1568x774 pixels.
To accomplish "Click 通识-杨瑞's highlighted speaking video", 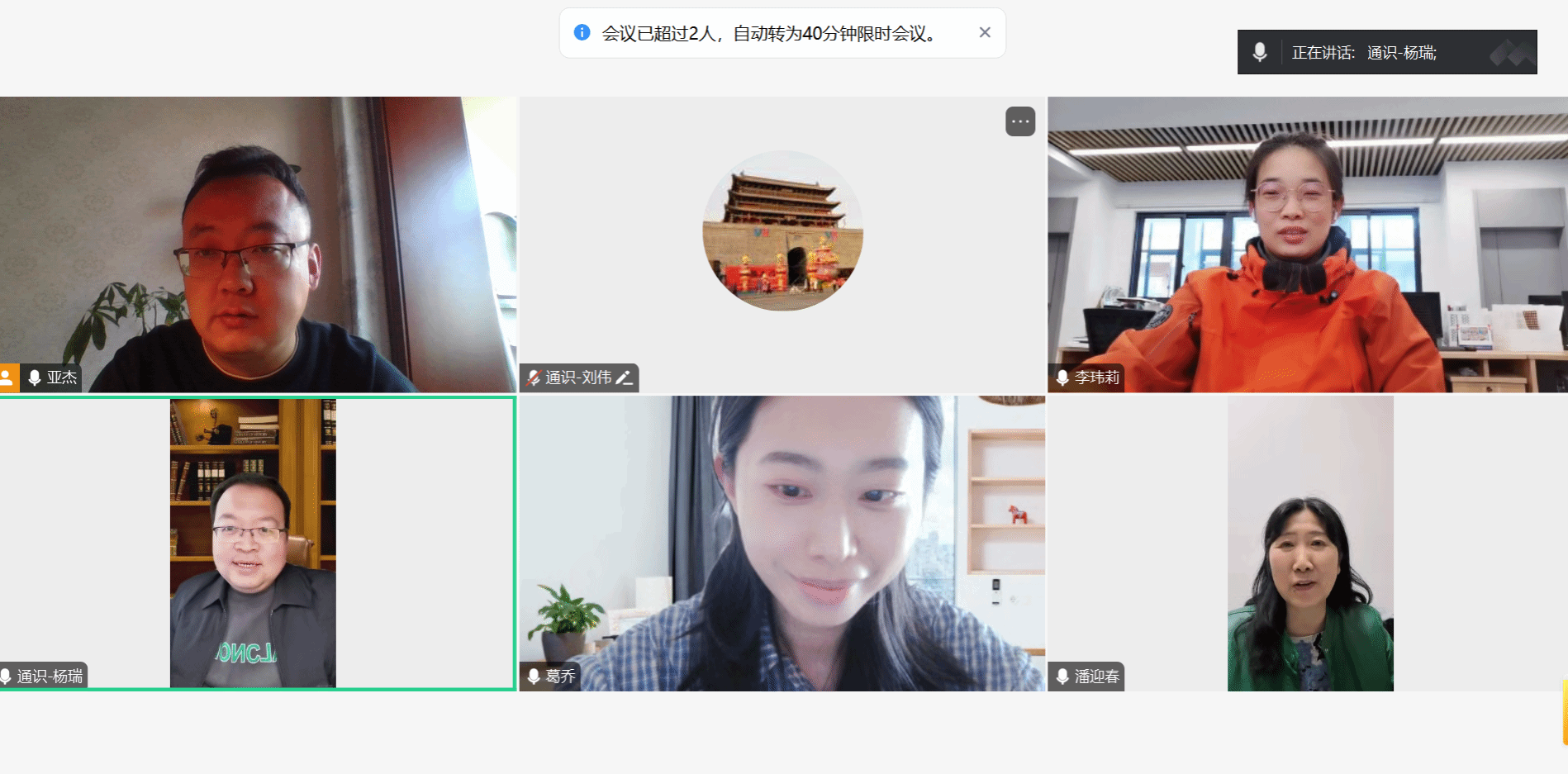I will pos(253,543).
